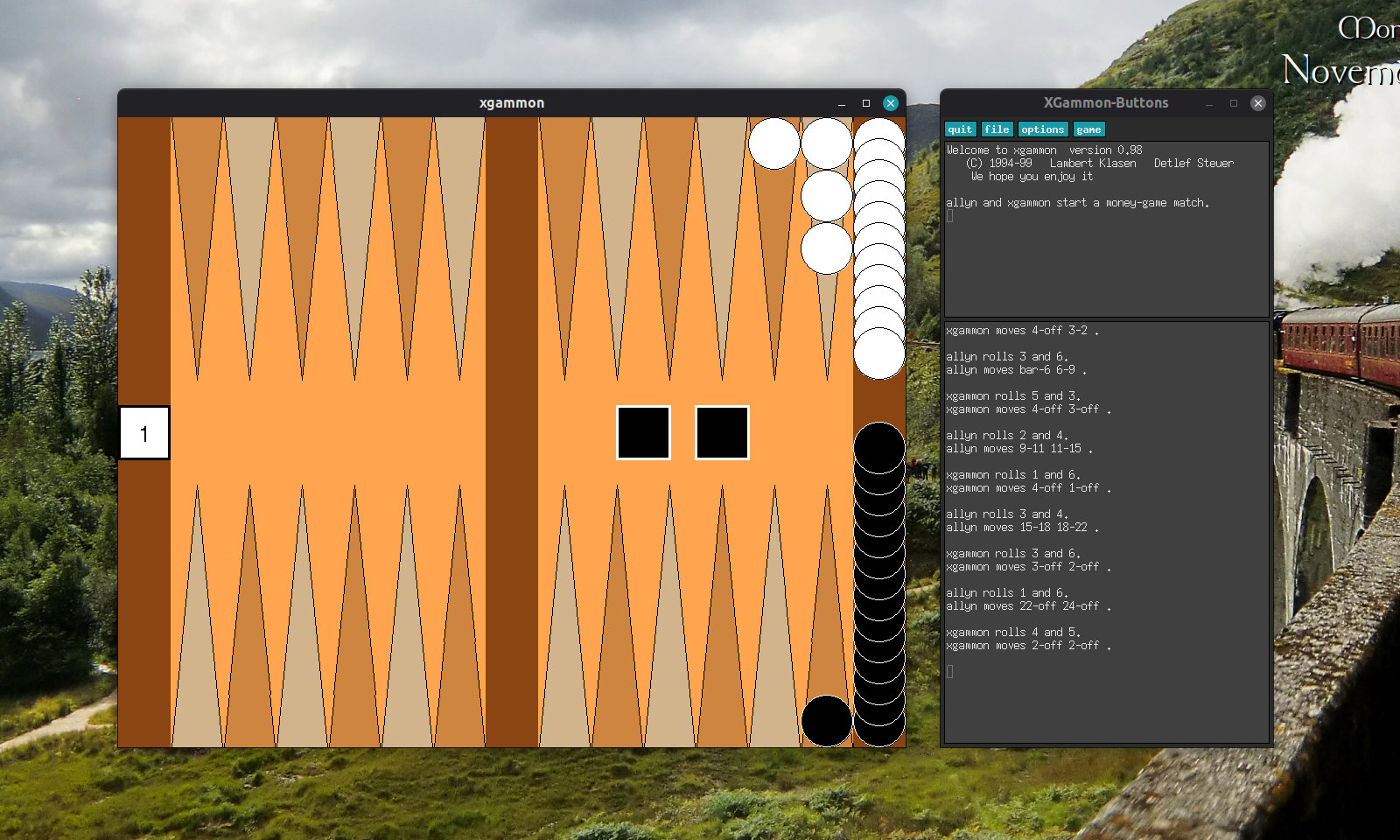Click the topmost black checker in the borne-off stack
Viewport: 1400px width, 840px height.
click(878, 446)
